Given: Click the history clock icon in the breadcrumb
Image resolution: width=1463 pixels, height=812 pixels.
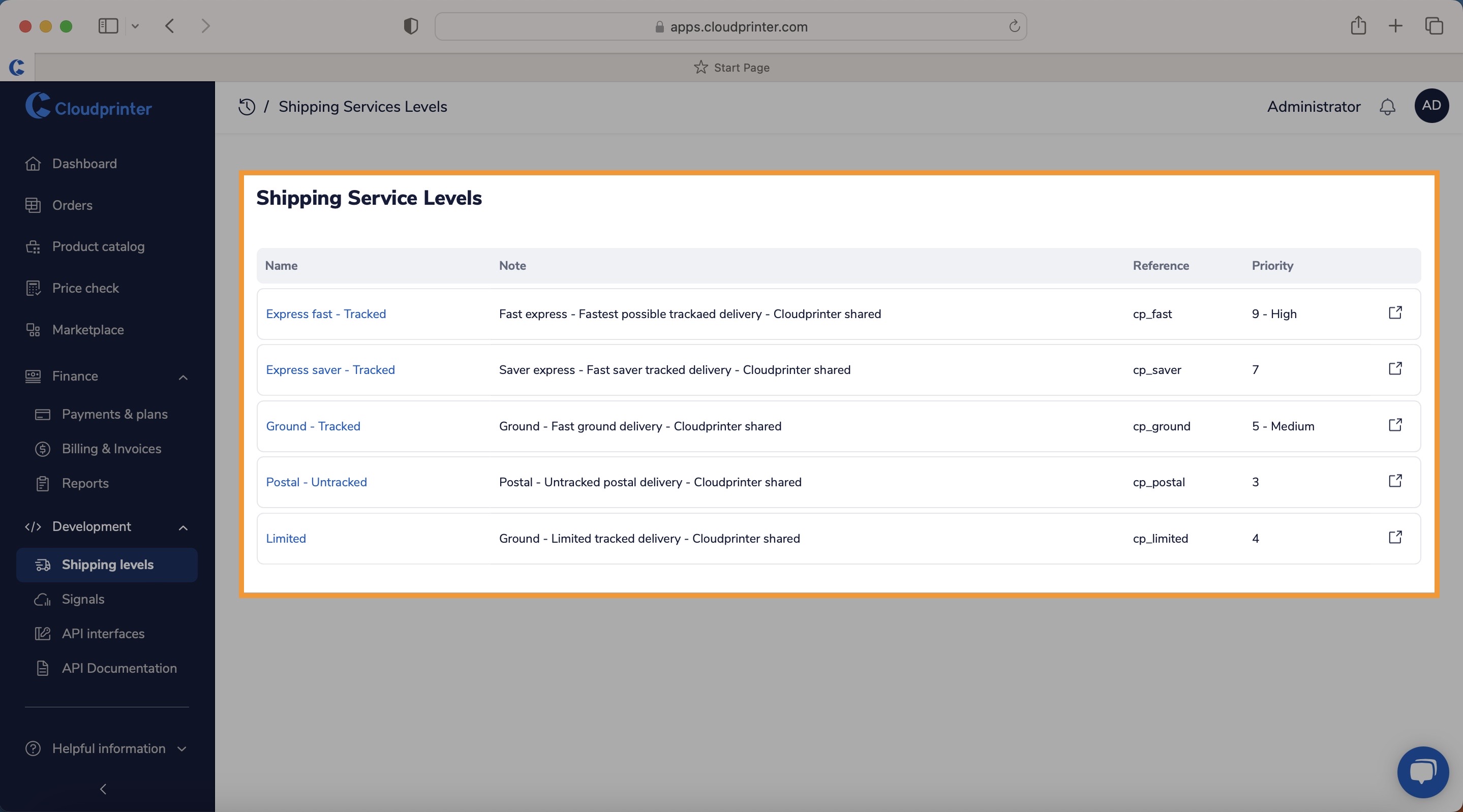Looking at the screenshot, I should coord(247,107).
